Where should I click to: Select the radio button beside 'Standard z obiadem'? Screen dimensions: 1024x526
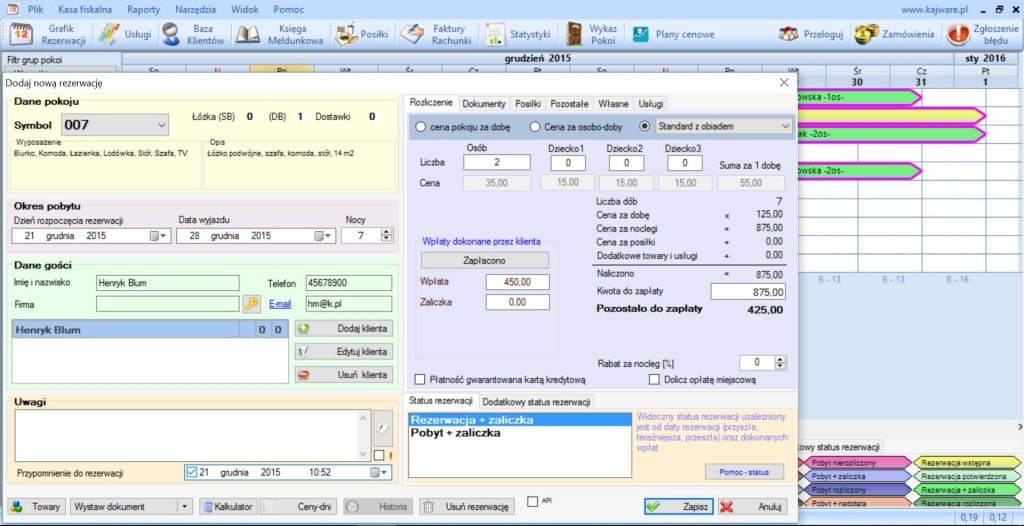click(x=645, y=127)
